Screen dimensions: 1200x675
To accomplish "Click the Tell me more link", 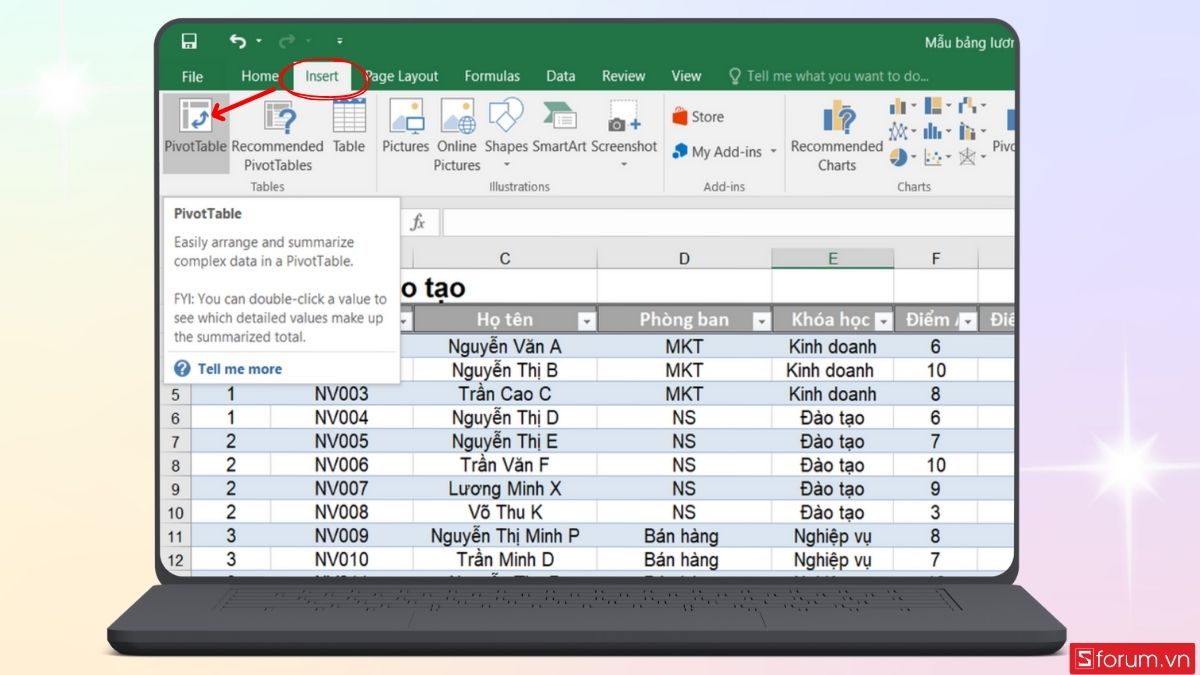I will (239, 368).
